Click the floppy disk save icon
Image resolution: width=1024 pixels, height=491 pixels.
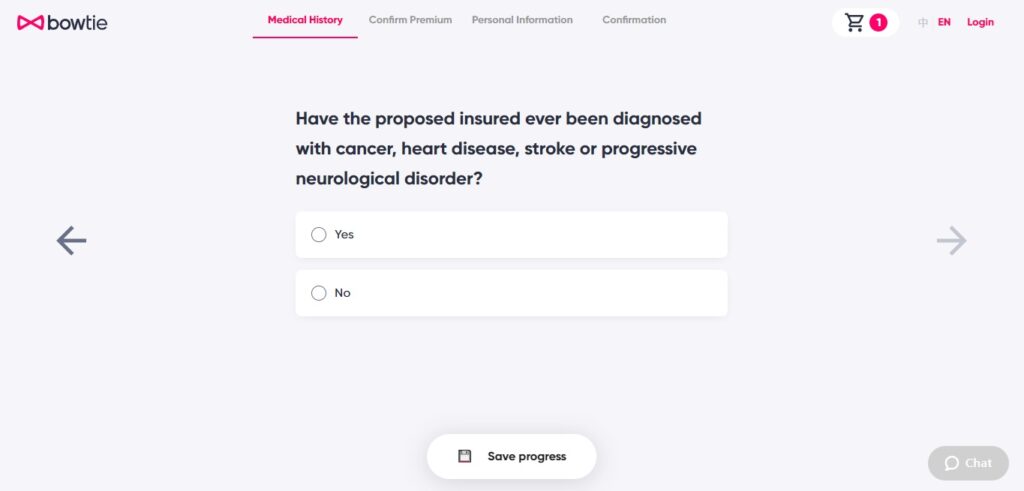(x=464, y=456)
